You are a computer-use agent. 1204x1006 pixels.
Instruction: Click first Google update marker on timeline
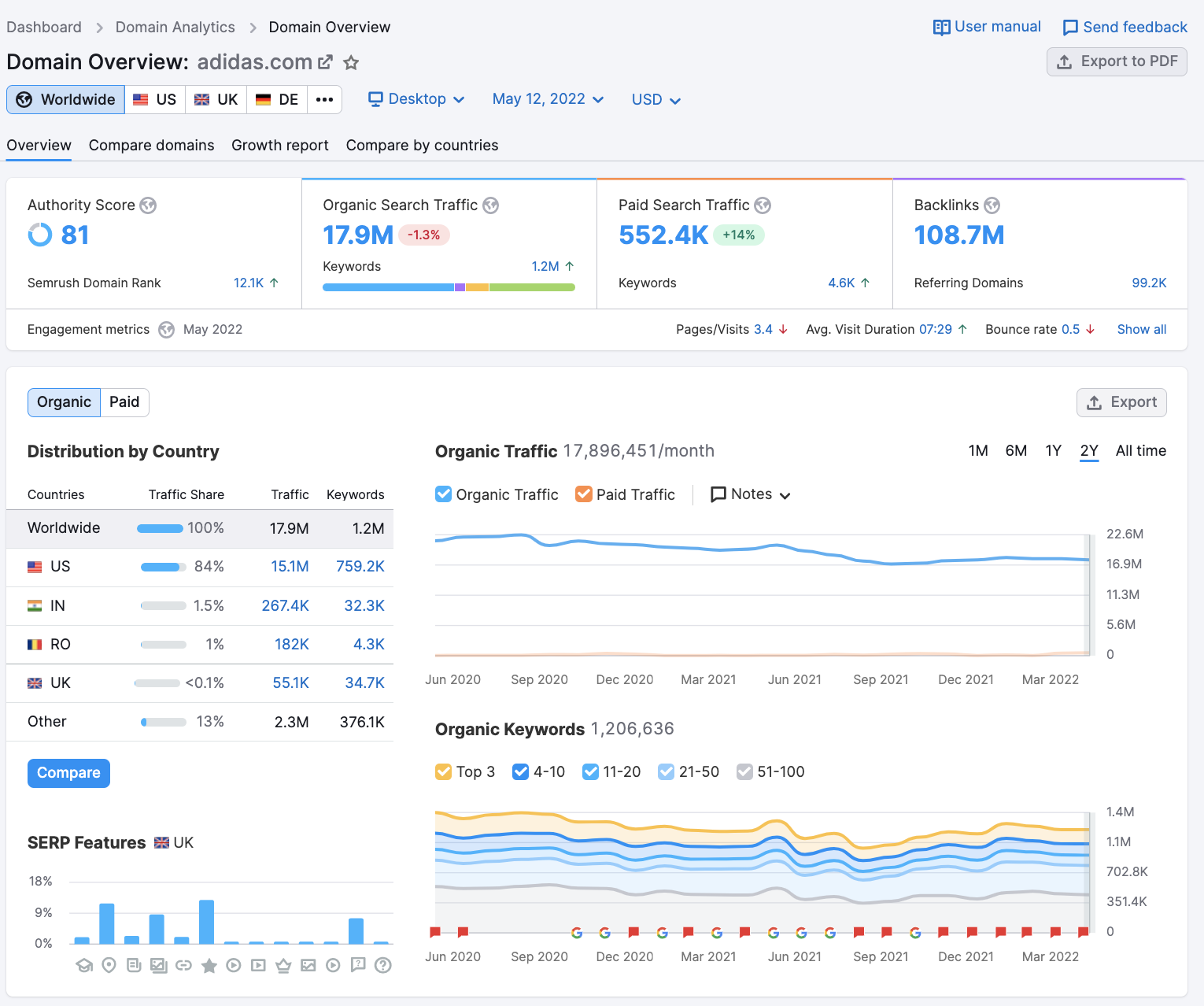click(x=577, y=933)
